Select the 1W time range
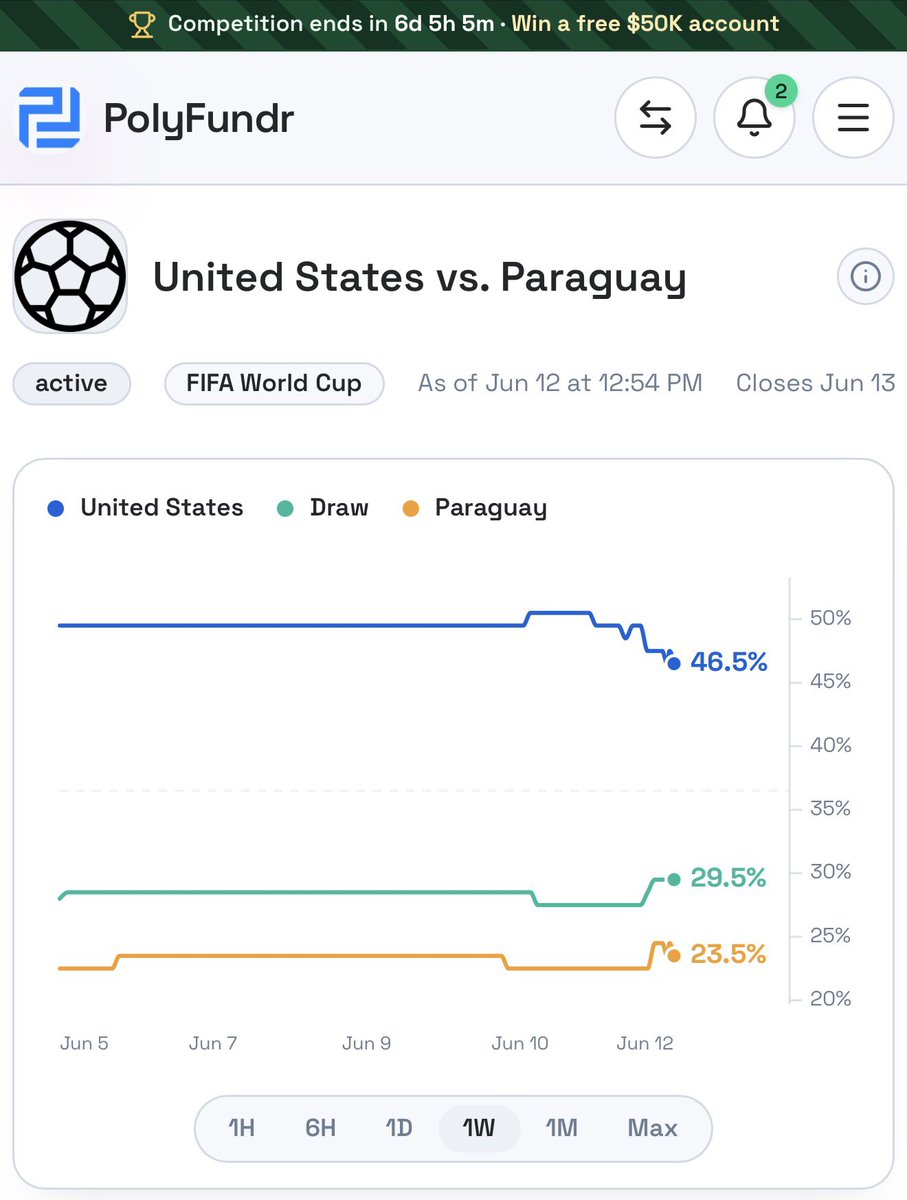This screenshot has width=907, height=1200. point(479,1128)
